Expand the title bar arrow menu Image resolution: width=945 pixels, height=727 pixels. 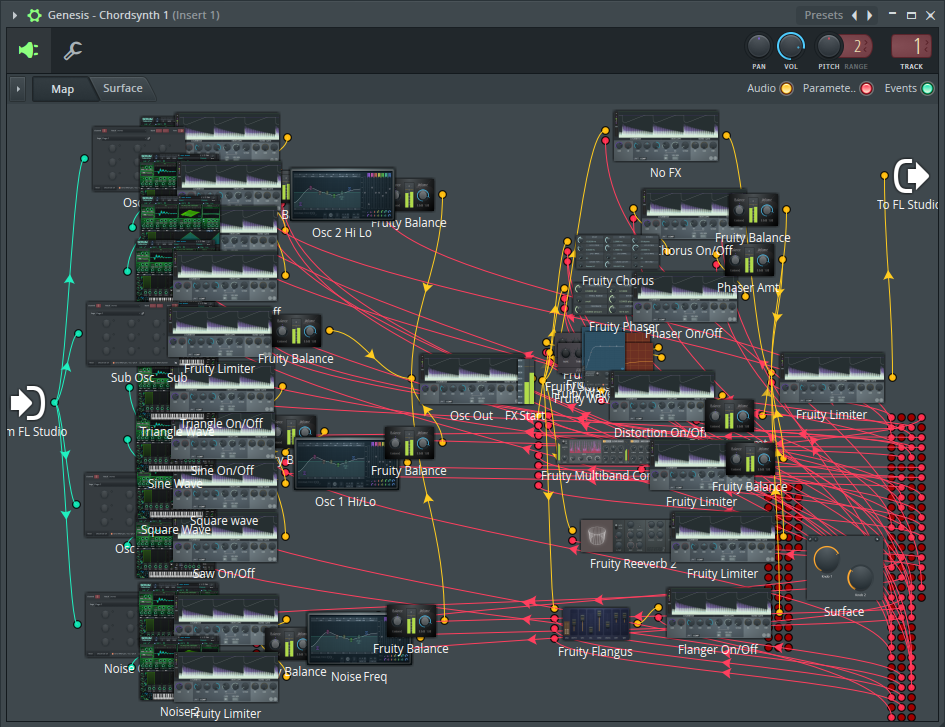point(15,15)
